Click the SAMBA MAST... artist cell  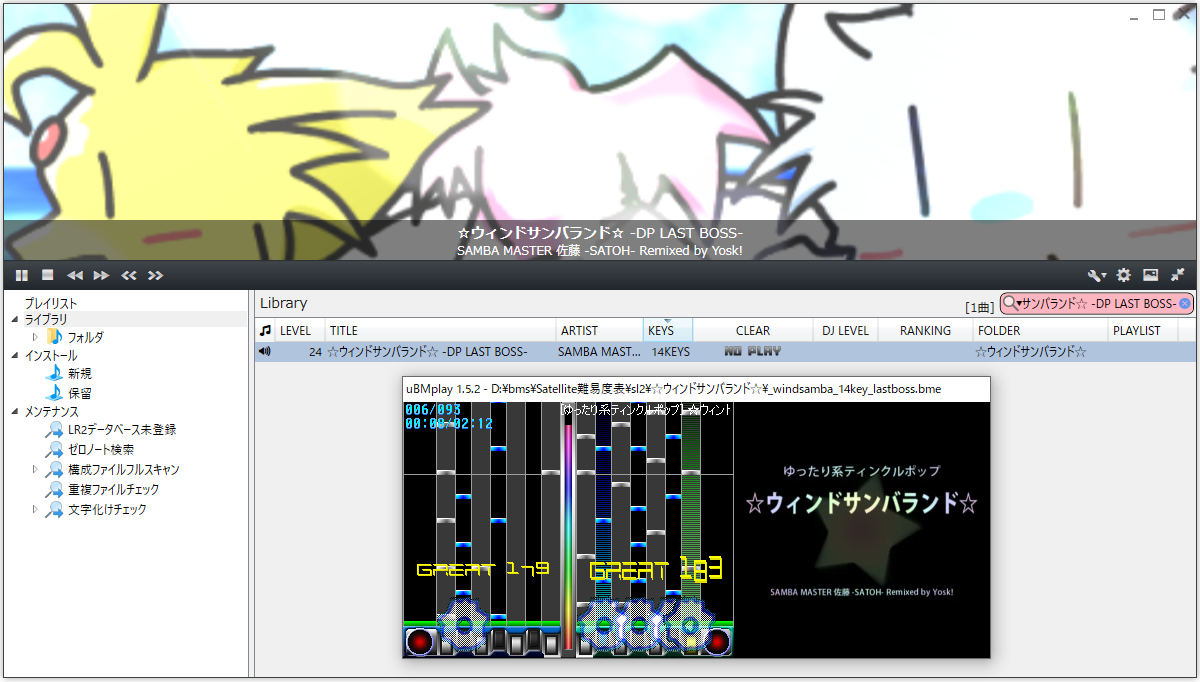(600, 351)
